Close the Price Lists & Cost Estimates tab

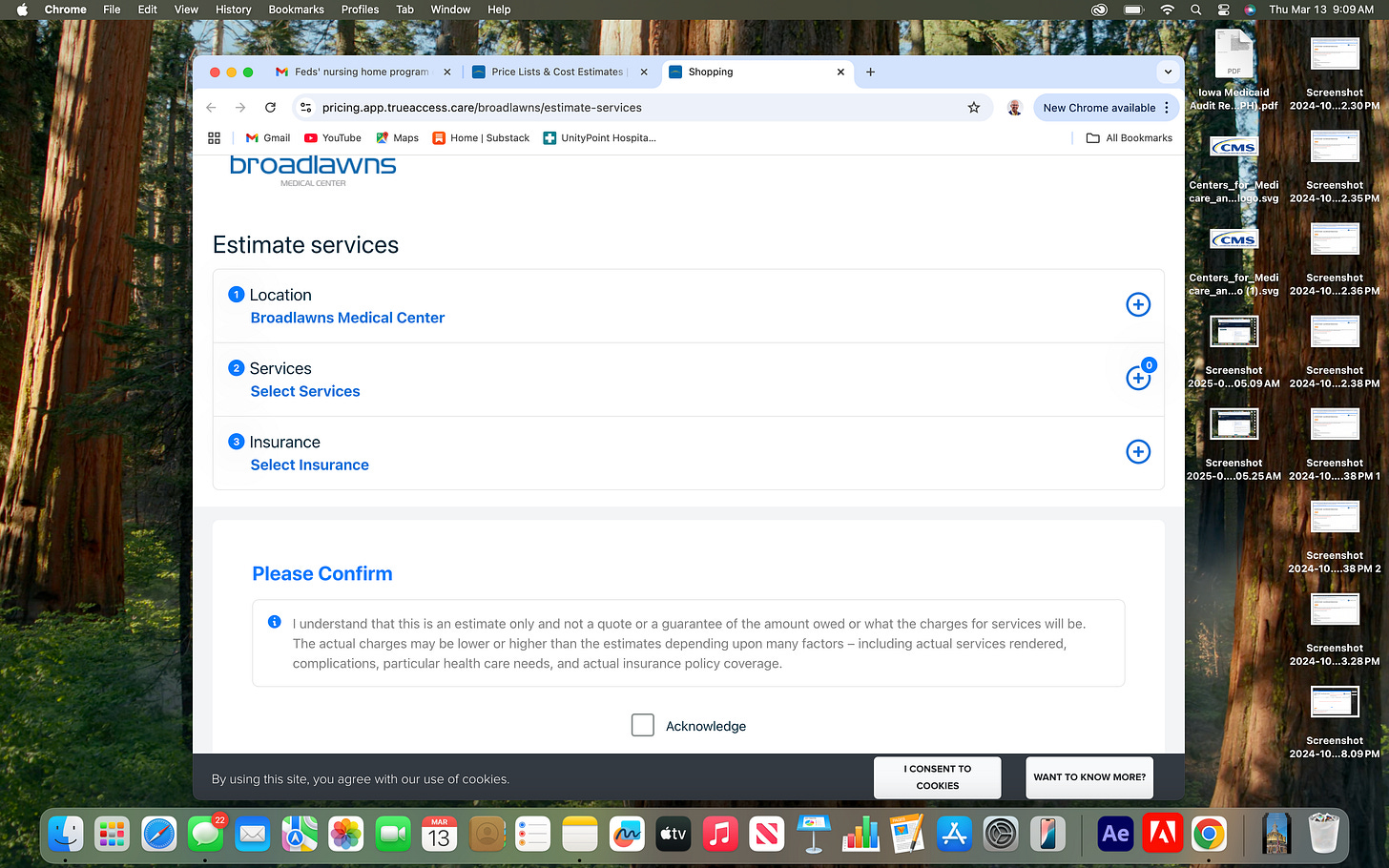[x=644, y=72]
